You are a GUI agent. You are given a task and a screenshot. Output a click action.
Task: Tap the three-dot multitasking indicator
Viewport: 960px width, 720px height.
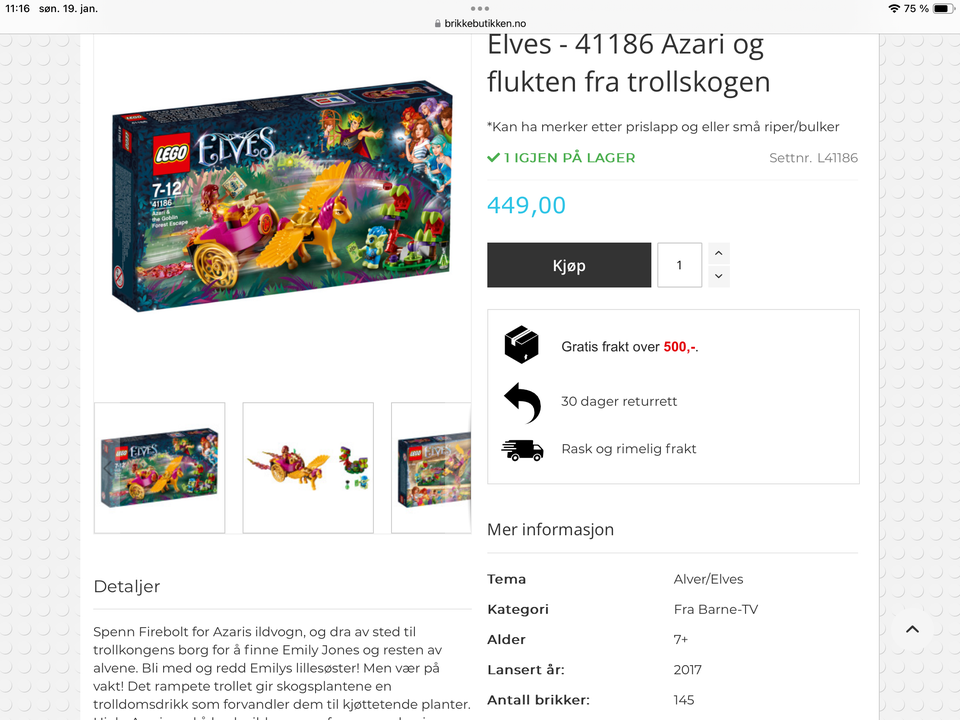click(480, 9)
